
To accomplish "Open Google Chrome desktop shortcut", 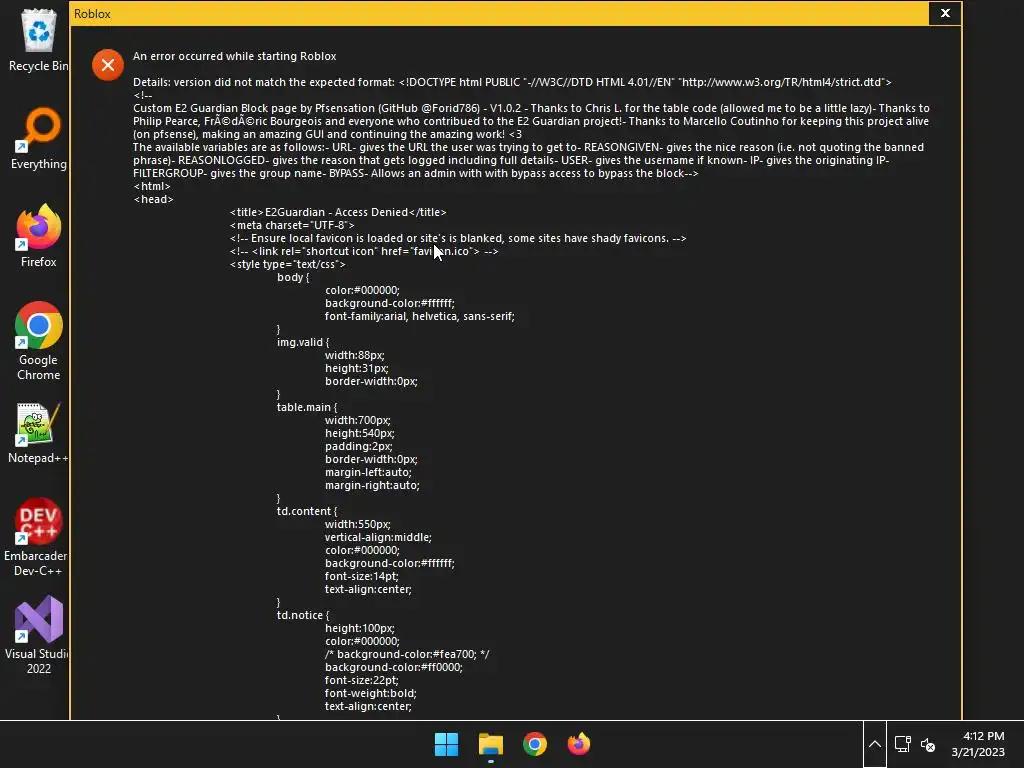I will tap(38, 341).
